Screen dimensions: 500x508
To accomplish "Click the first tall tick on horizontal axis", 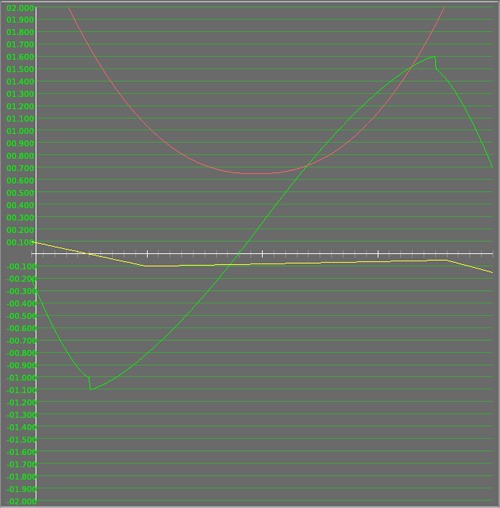I will tap(147, 254).
